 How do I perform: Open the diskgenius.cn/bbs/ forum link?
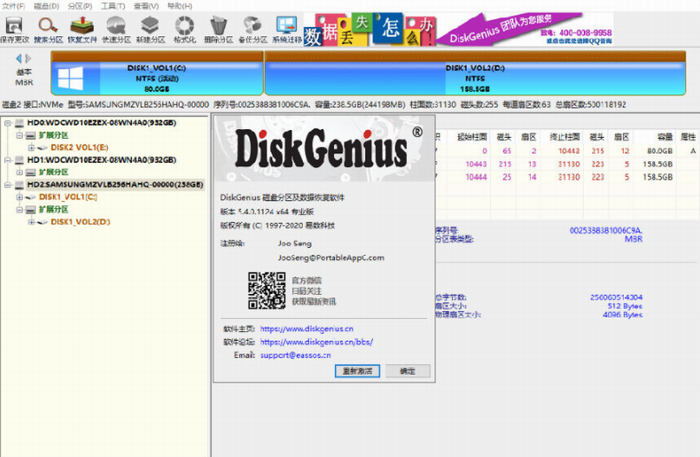click(x=316, y=342)
